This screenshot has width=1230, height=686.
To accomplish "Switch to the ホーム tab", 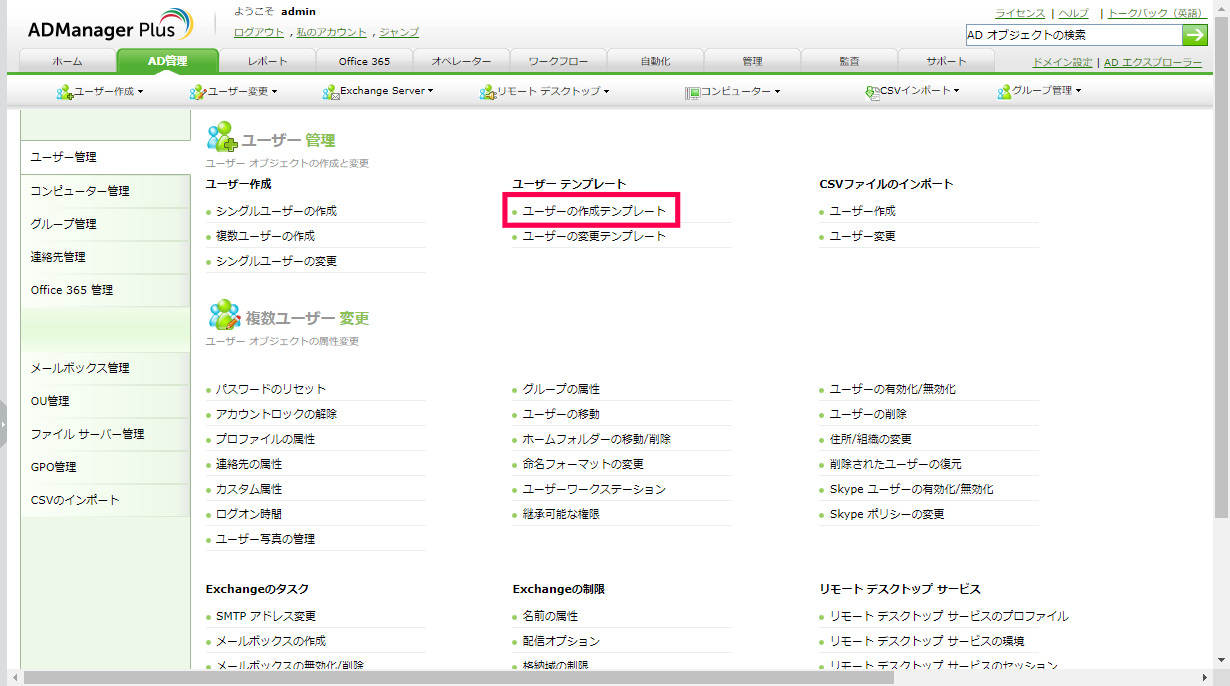I will [68, 61].
